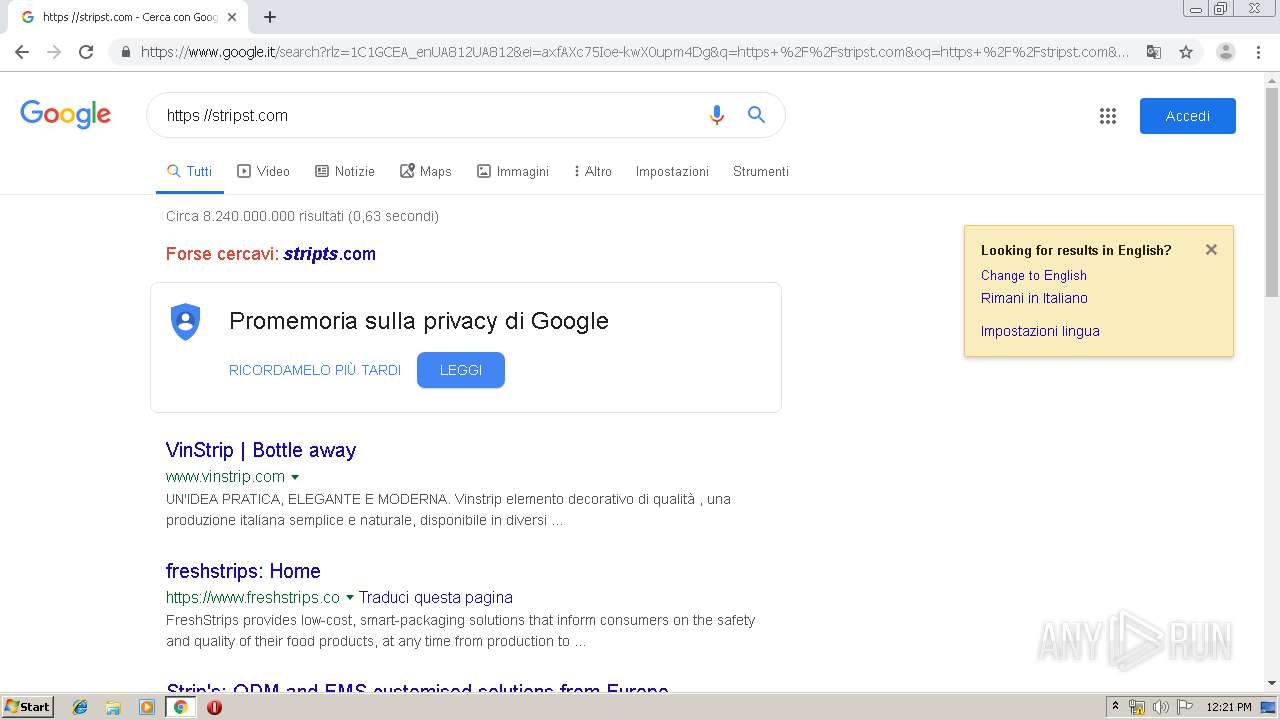1280x720 pixels.
Task: Click the address bar URL
Action: tap(635, 52)
